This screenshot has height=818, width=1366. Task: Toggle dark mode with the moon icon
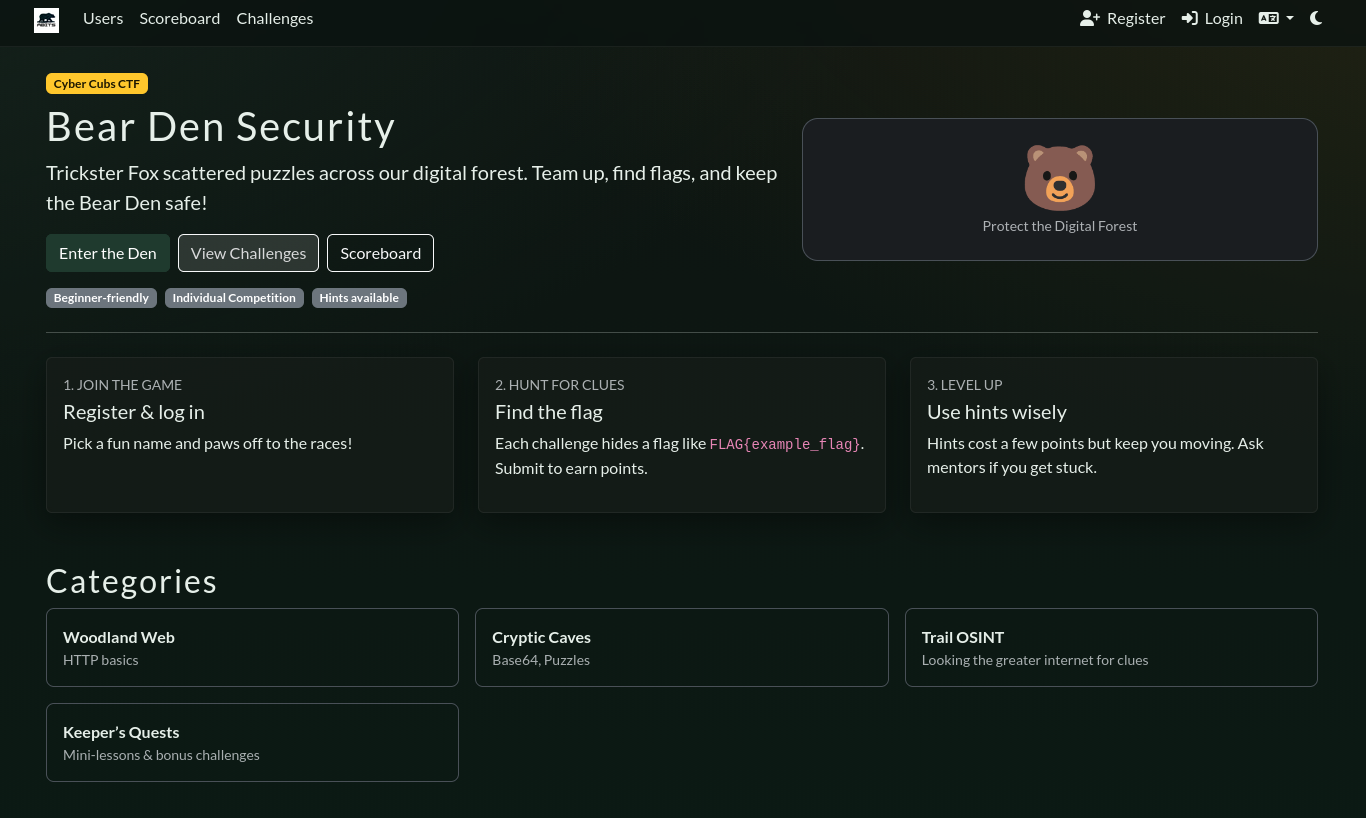coord(1316,18)
